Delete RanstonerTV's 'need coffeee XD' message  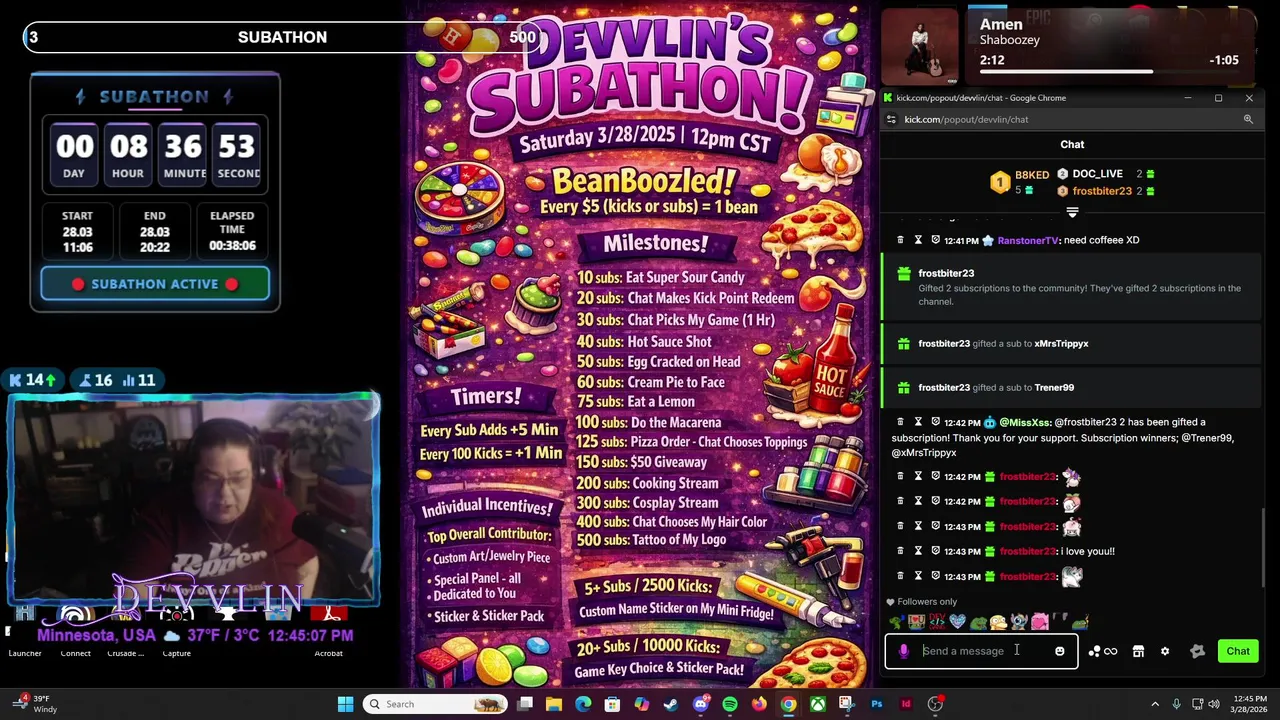(x=900, y=240)
